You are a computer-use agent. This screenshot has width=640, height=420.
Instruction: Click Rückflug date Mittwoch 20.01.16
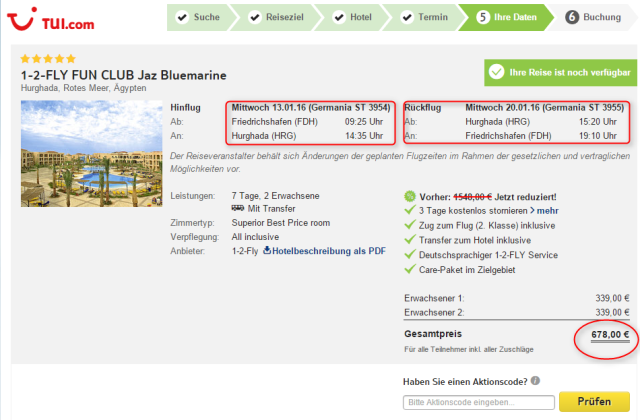502,108
